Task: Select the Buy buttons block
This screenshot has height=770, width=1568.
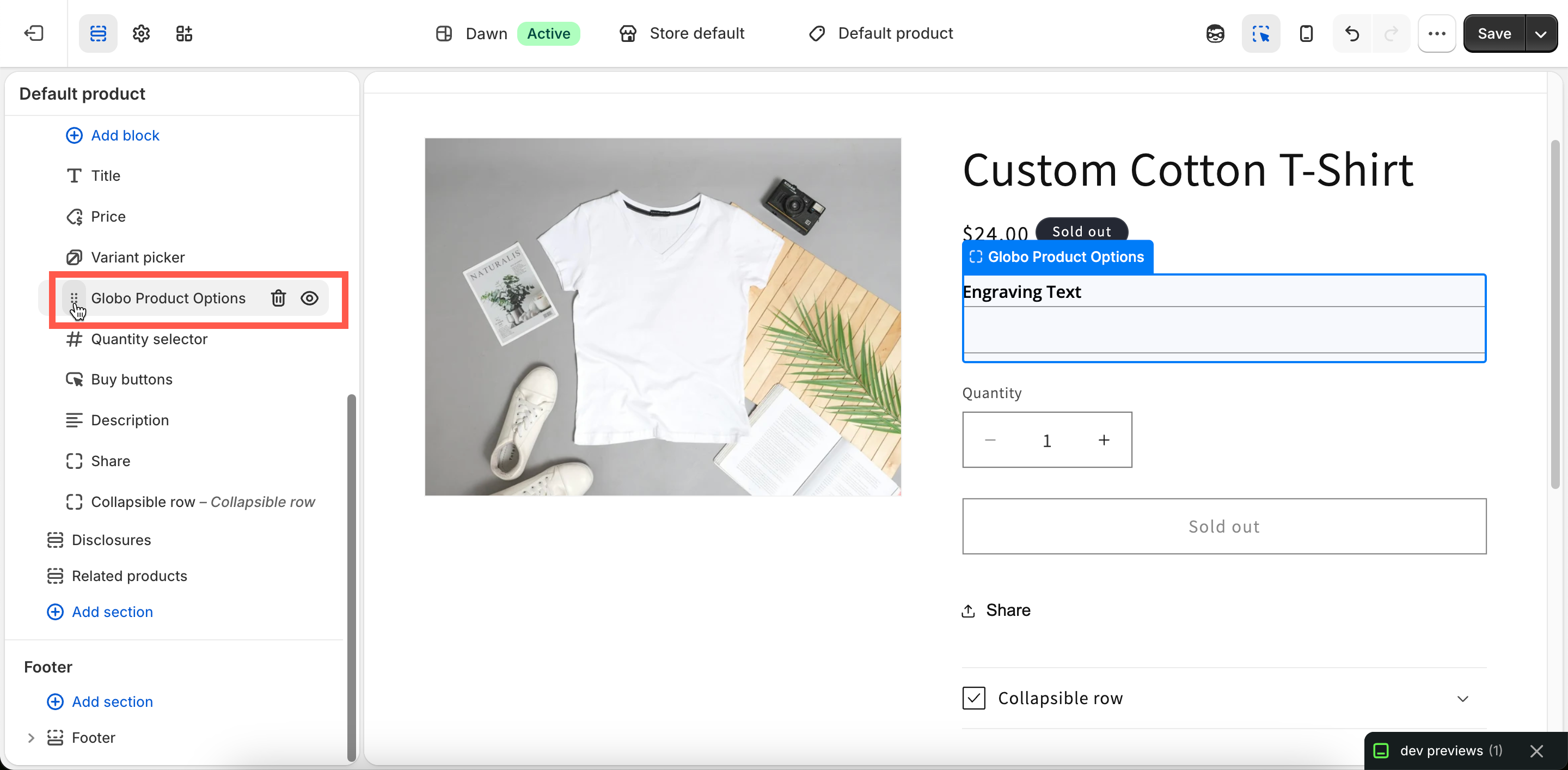Action: pos(119,380)
